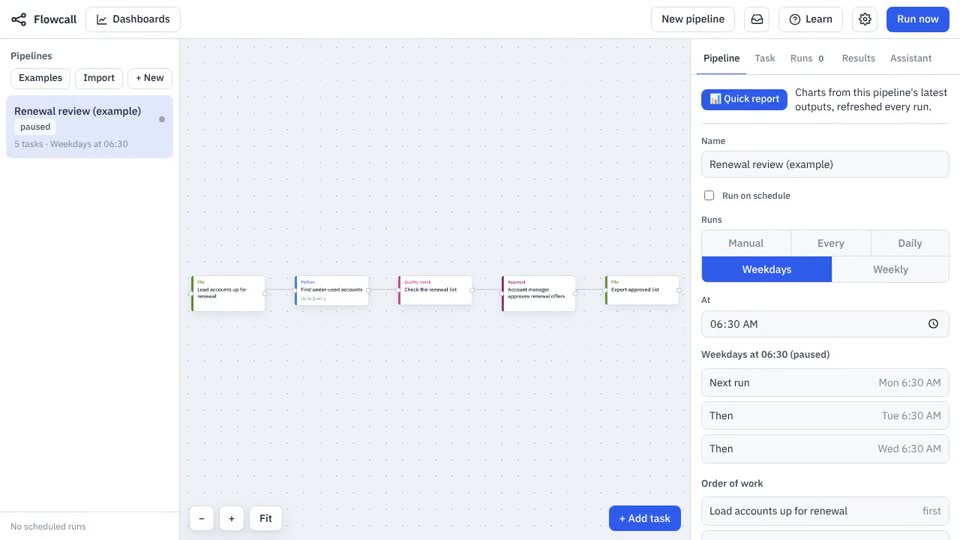Click the 5 tasks · Weekdays at 06:30 text
960x540 pixels.
click(x=71, y=144)
